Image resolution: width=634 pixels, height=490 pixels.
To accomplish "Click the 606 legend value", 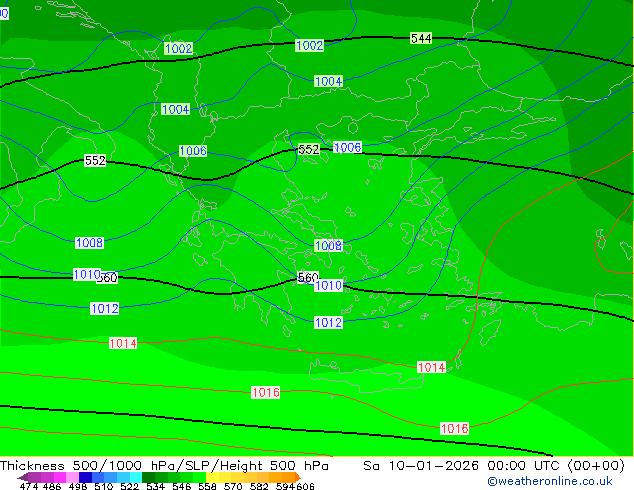I will click(x=305, y=486).
